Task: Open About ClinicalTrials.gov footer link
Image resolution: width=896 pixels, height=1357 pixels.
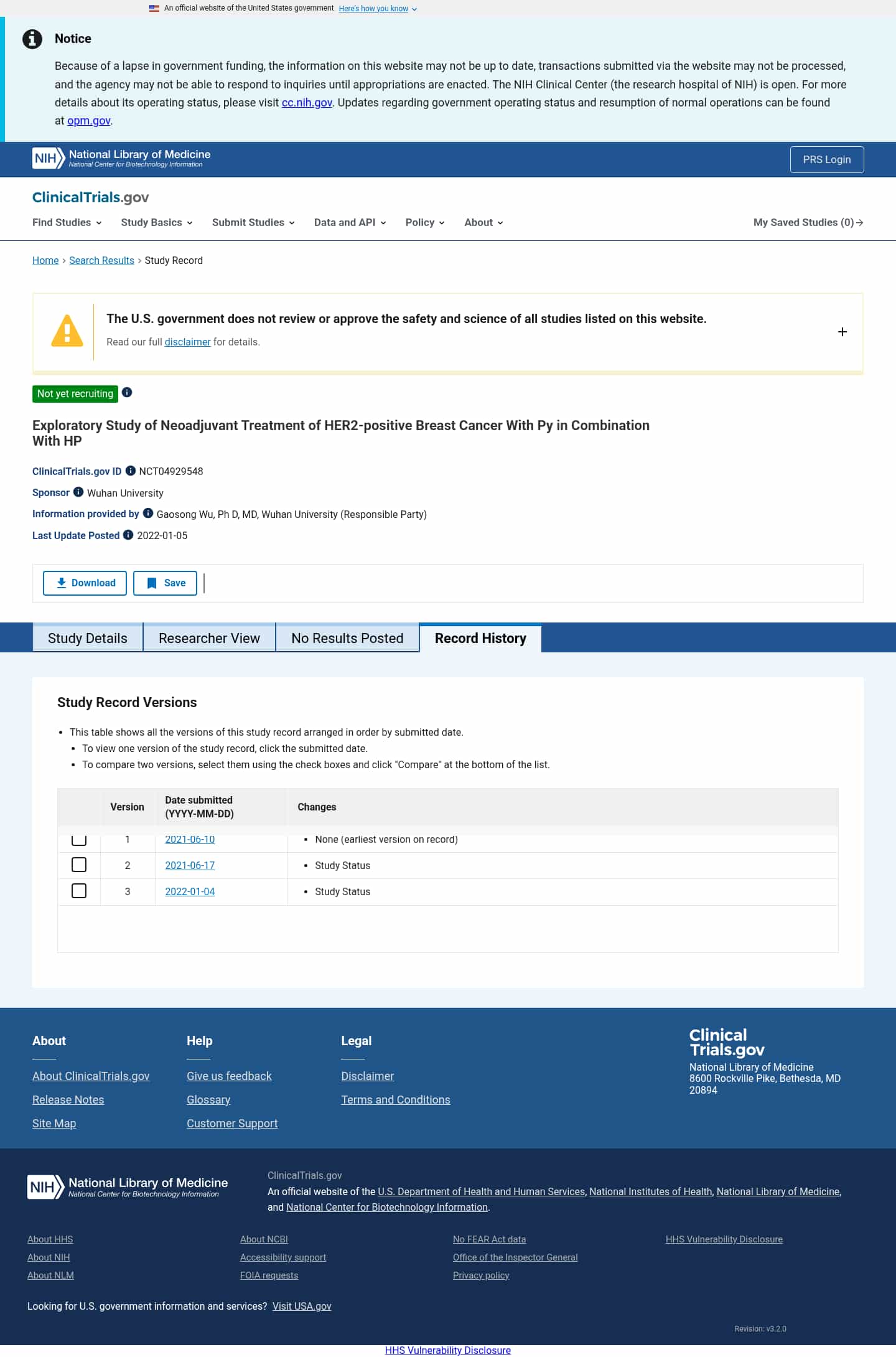Action: 91,1076
